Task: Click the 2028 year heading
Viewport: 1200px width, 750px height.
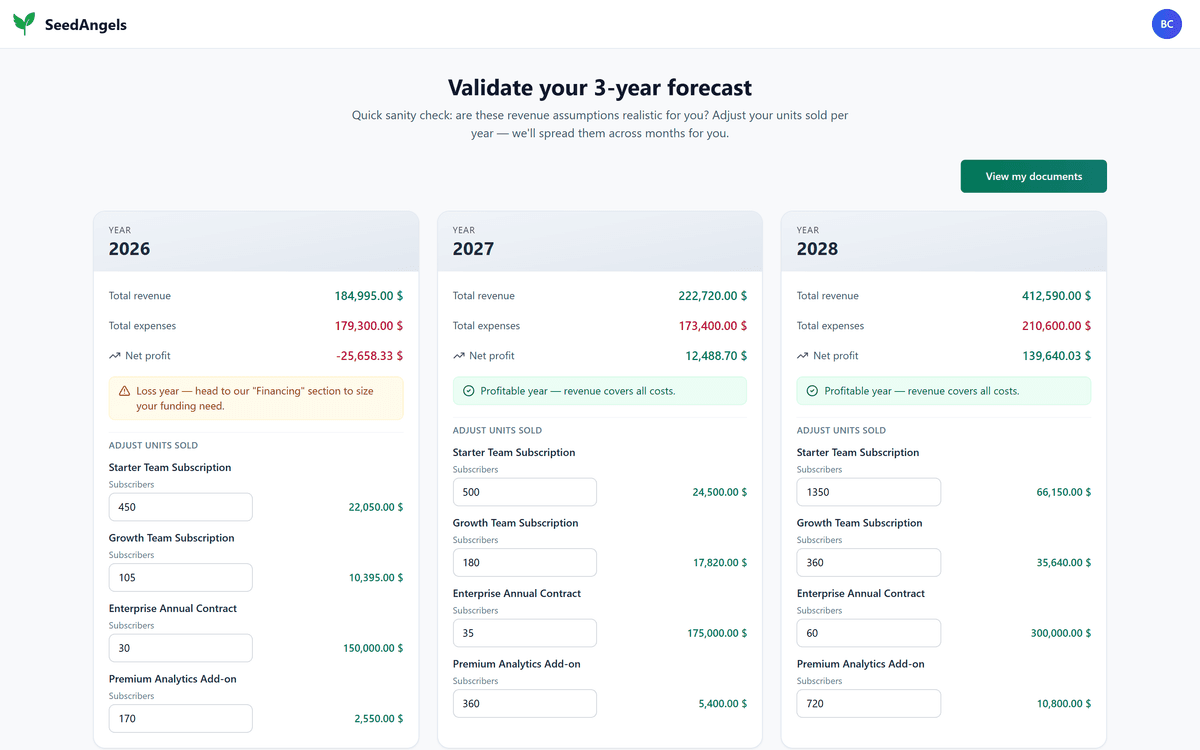Action: 818,249
